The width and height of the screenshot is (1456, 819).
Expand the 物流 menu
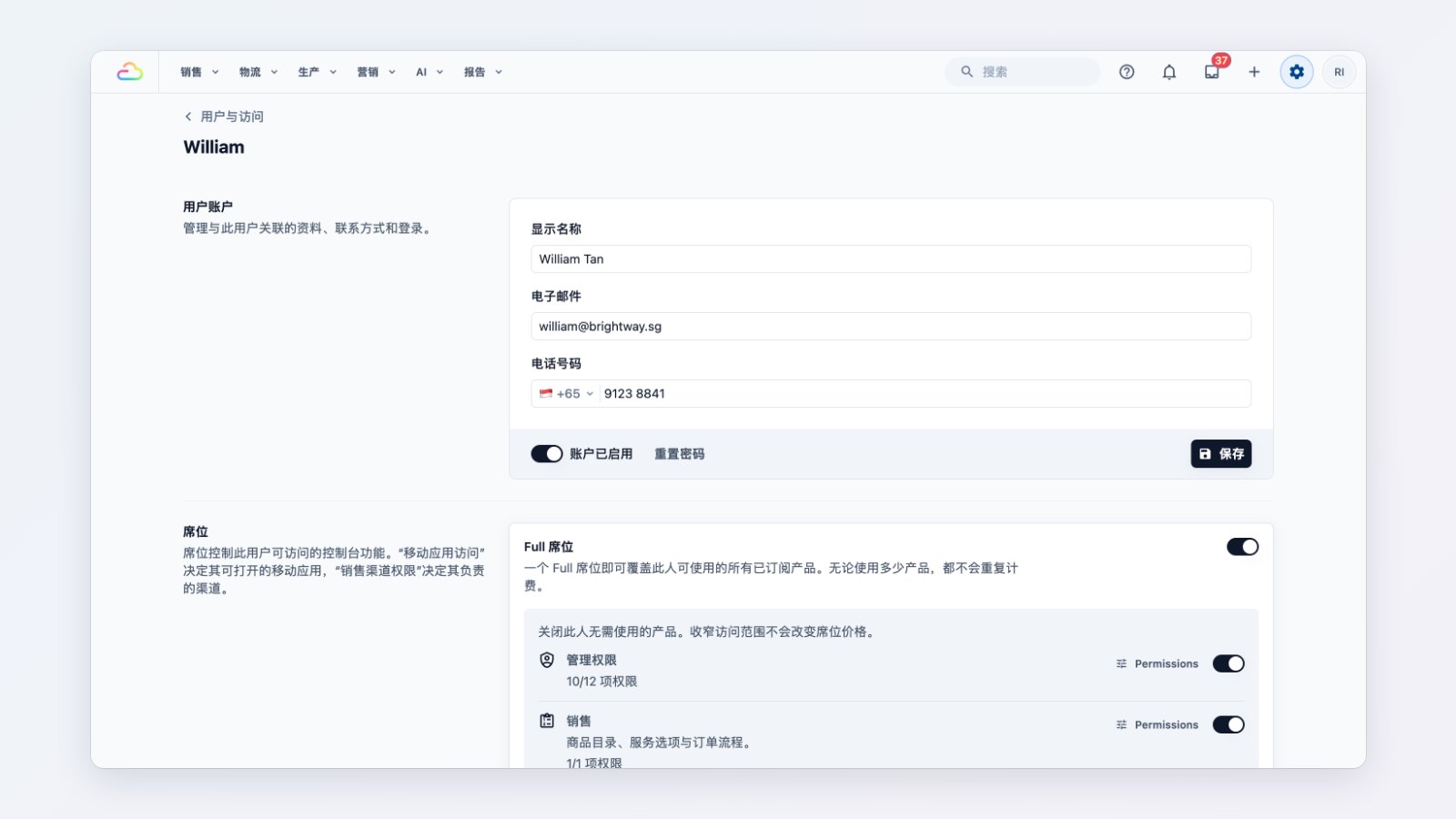tap(258, 72)
